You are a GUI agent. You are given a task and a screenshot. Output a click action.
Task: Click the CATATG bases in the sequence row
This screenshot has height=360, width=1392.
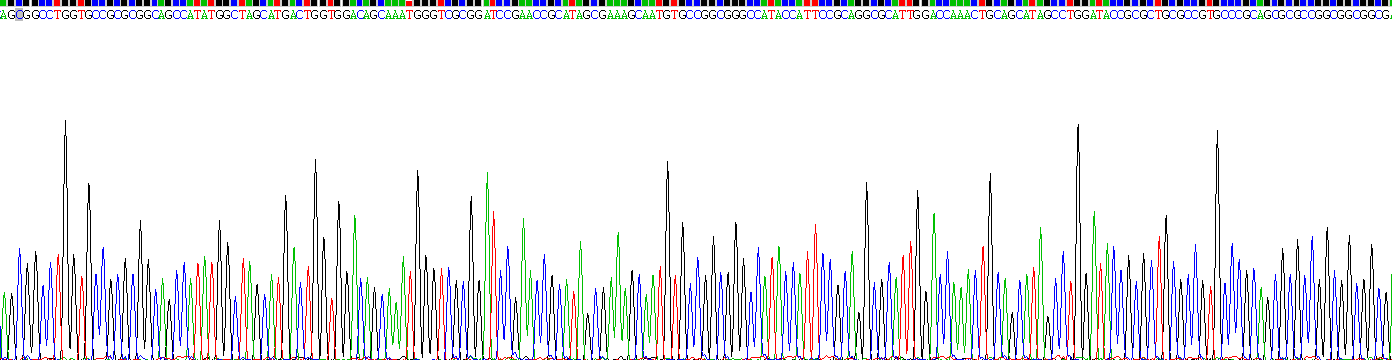[x=197, y=15]
